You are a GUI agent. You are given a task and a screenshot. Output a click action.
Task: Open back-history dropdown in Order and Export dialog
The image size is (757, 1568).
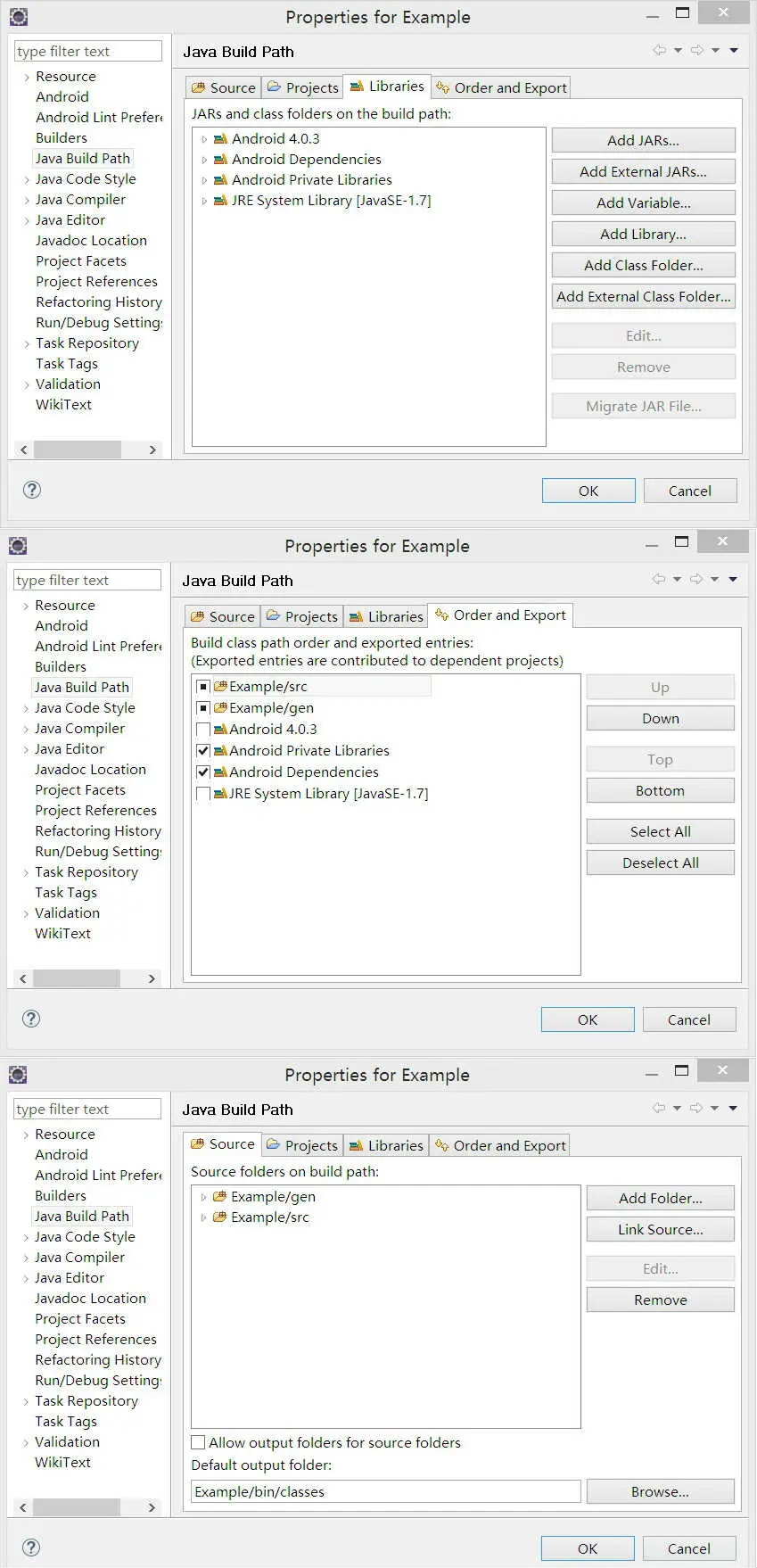click(x=677, y=580)
